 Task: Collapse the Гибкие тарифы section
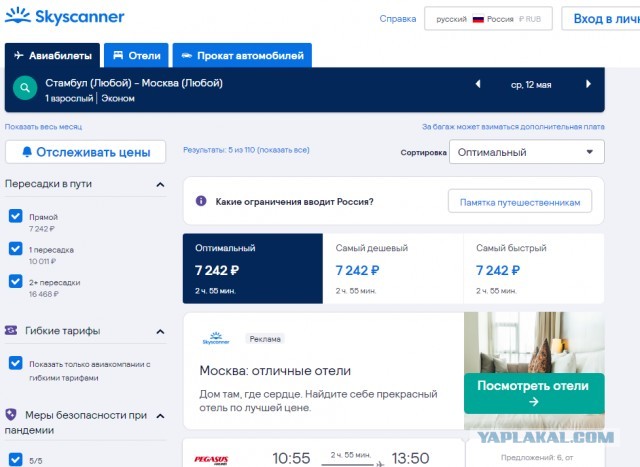click(x=160, y=331)
